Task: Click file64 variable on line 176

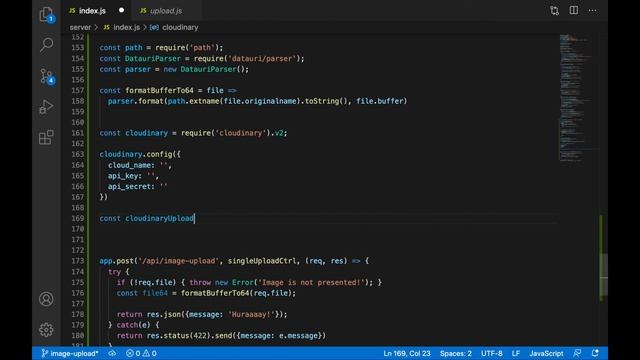Action: click(x=155, y=293)
